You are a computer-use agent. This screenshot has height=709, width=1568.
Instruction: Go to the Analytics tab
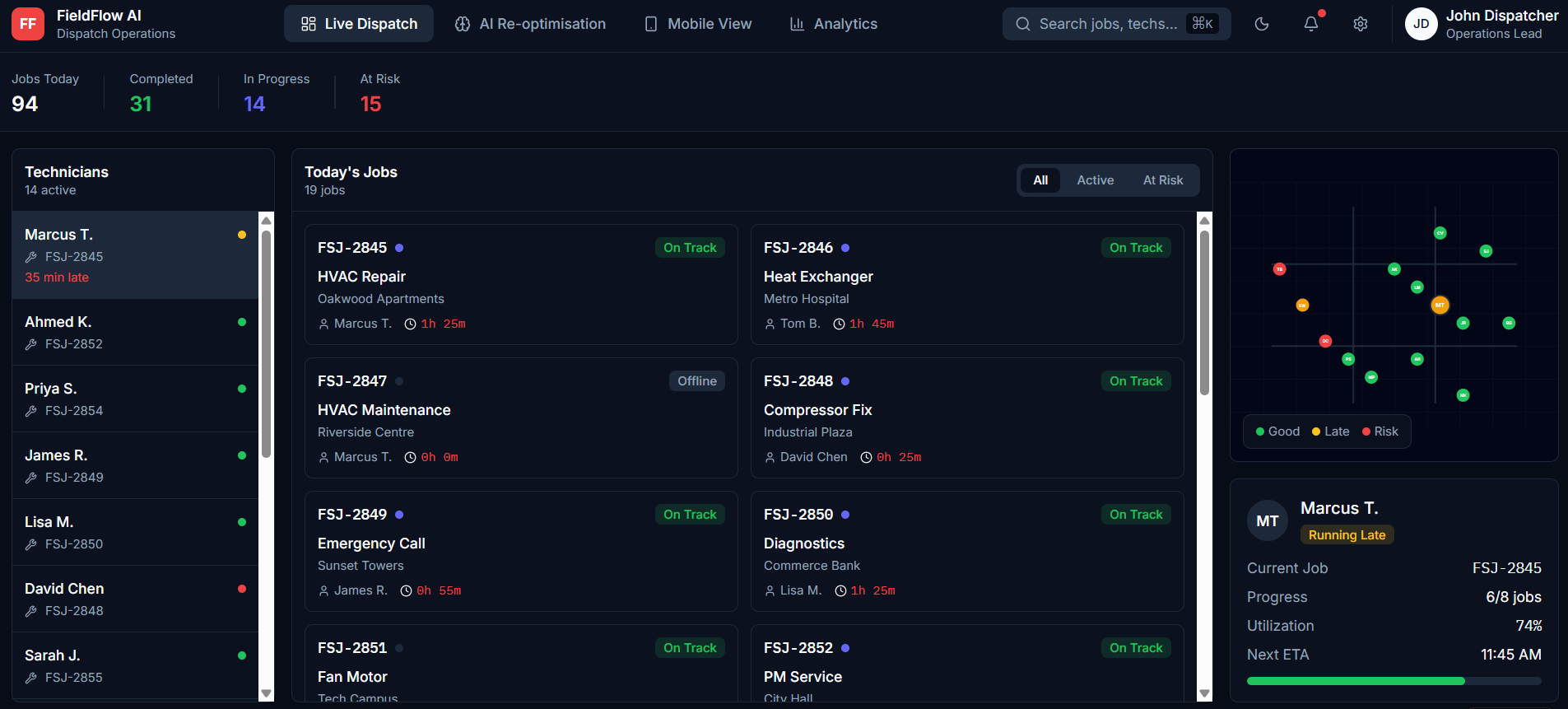(x=834, y=24)
